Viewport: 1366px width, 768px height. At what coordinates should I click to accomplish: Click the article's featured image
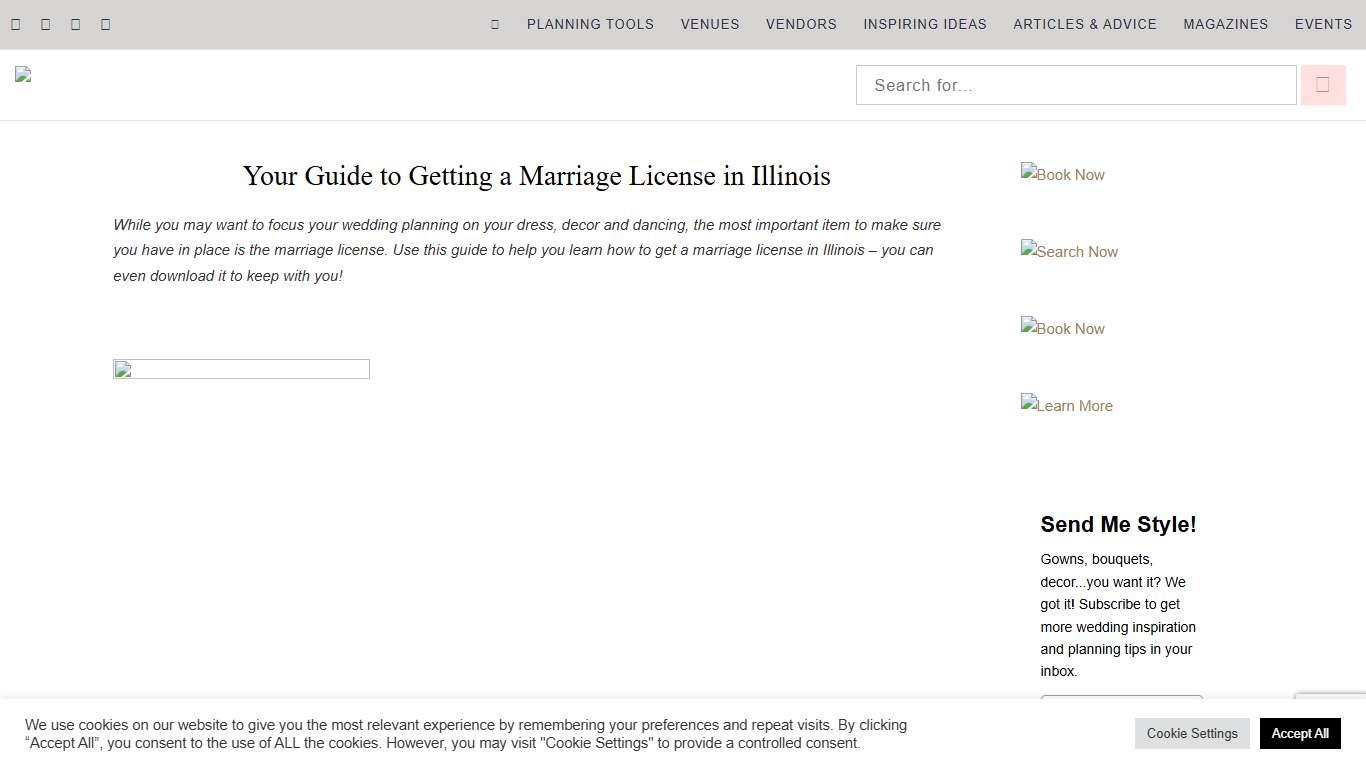click(x=241, y=369)
